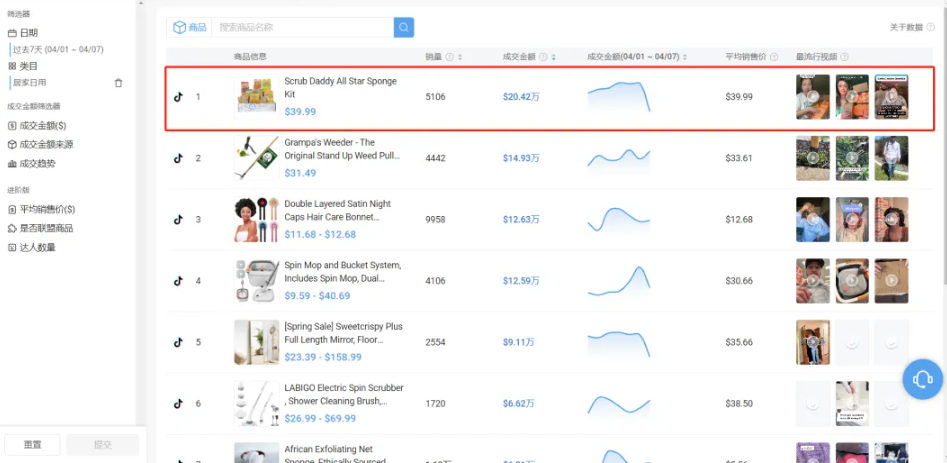Sort by 成交金额 column arrows
947x463 pixels.
553,57
